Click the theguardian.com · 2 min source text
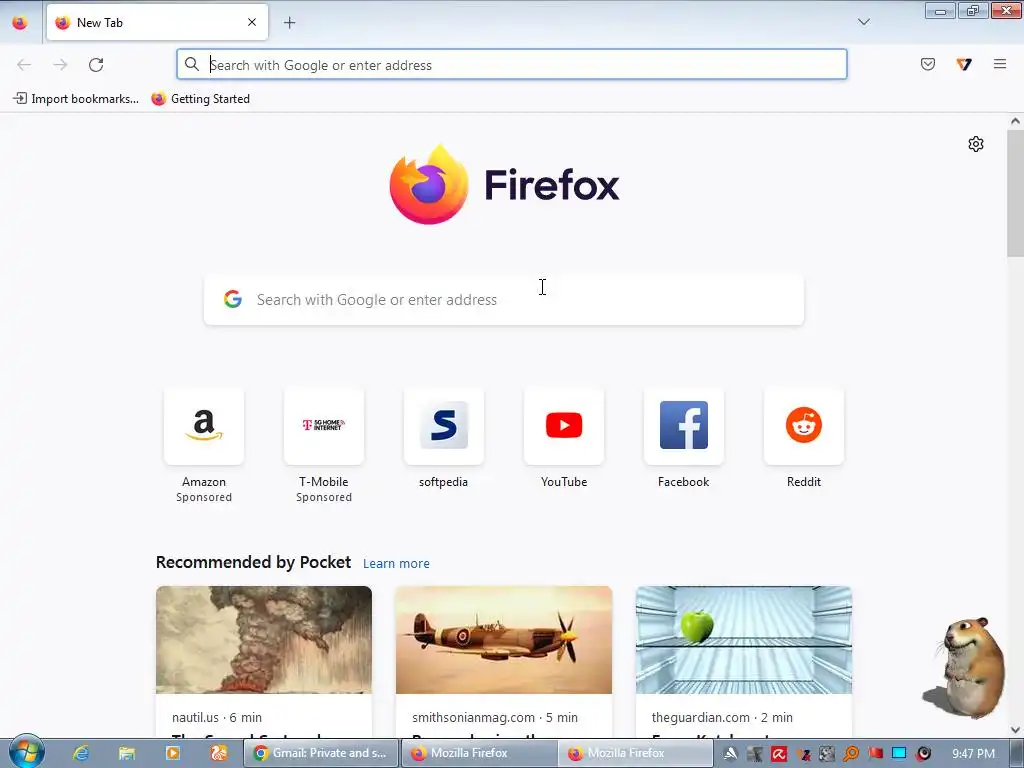The height and width of the screenshot is (768, 1024). 722,717
